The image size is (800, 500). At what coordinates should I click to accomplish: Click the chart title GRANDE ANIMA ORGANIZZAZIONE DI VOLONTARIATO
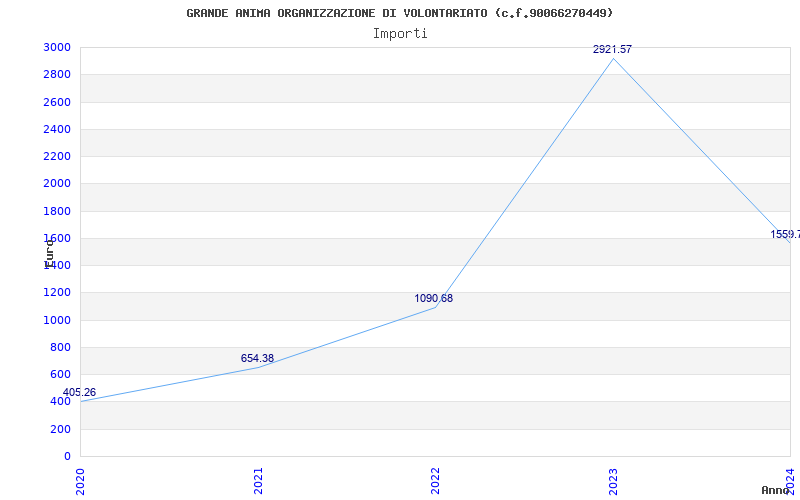(399, 13)
